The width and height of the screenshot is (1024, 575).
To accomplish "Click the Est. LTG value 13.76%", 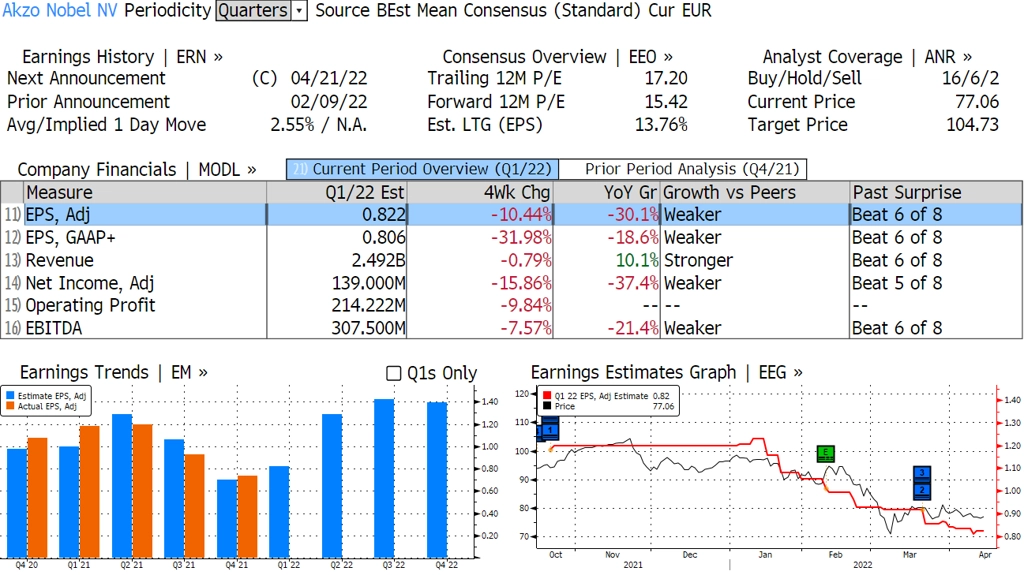I will 661,125.
